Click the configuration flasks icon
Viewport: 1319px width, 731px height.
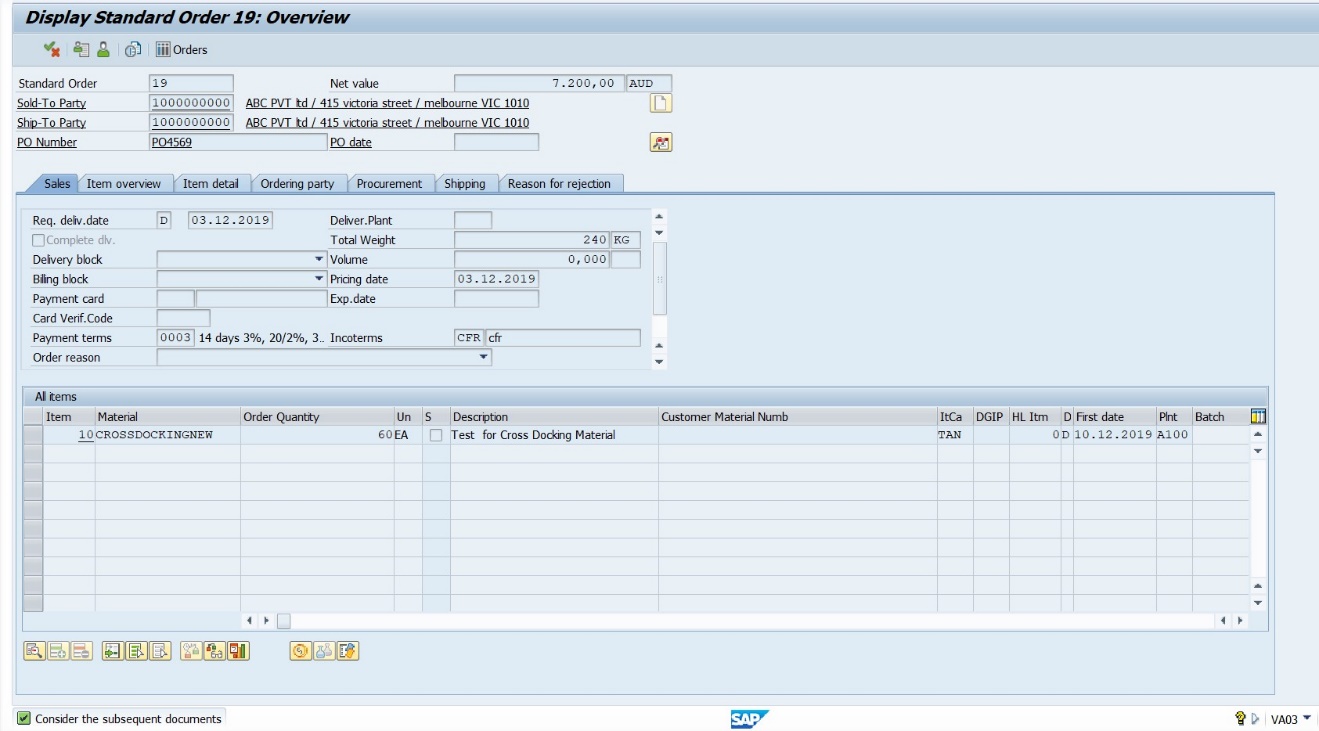[324, 651]
